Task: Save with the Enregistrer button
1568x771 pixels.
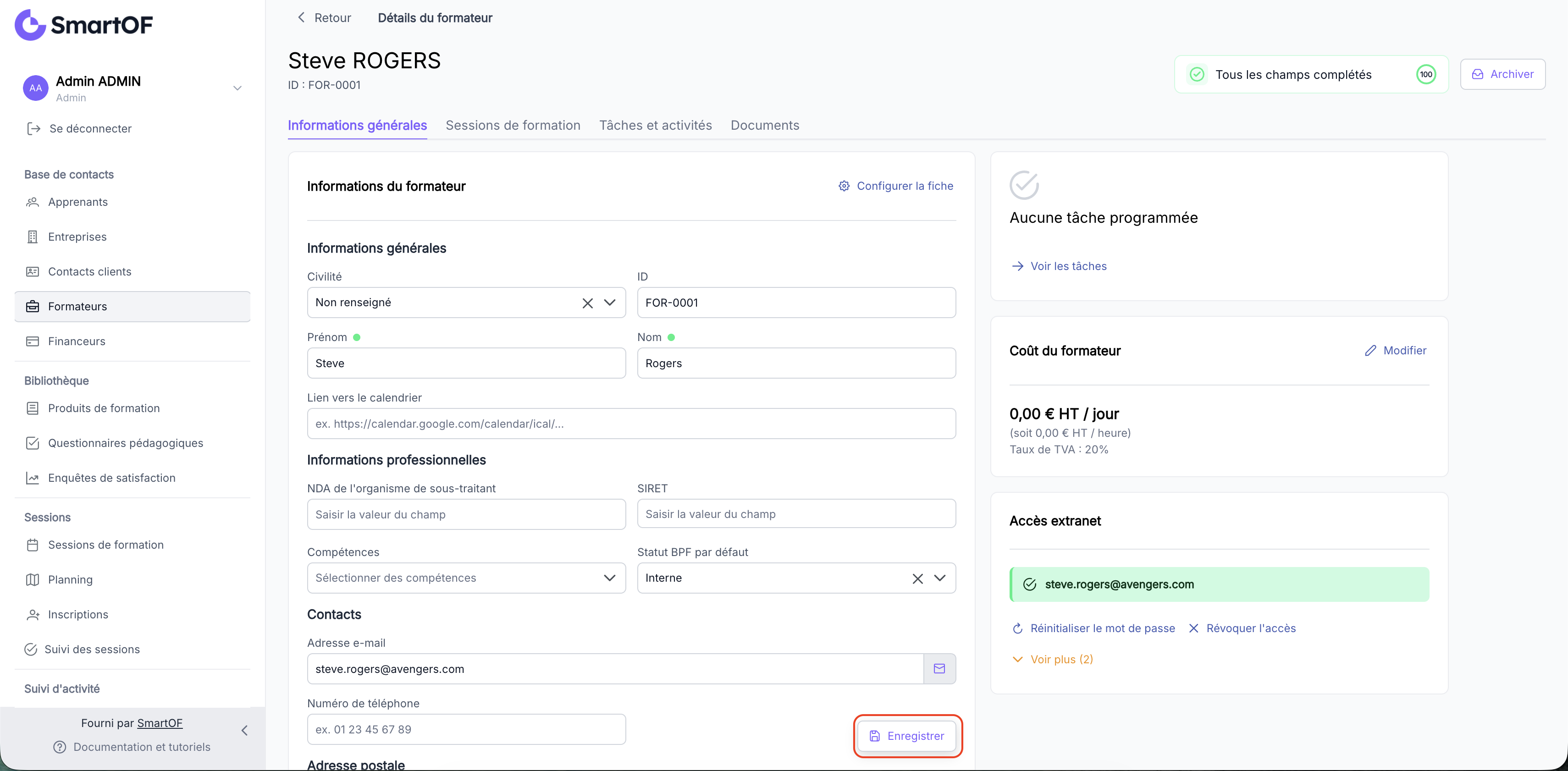Action: coord(907,736)
